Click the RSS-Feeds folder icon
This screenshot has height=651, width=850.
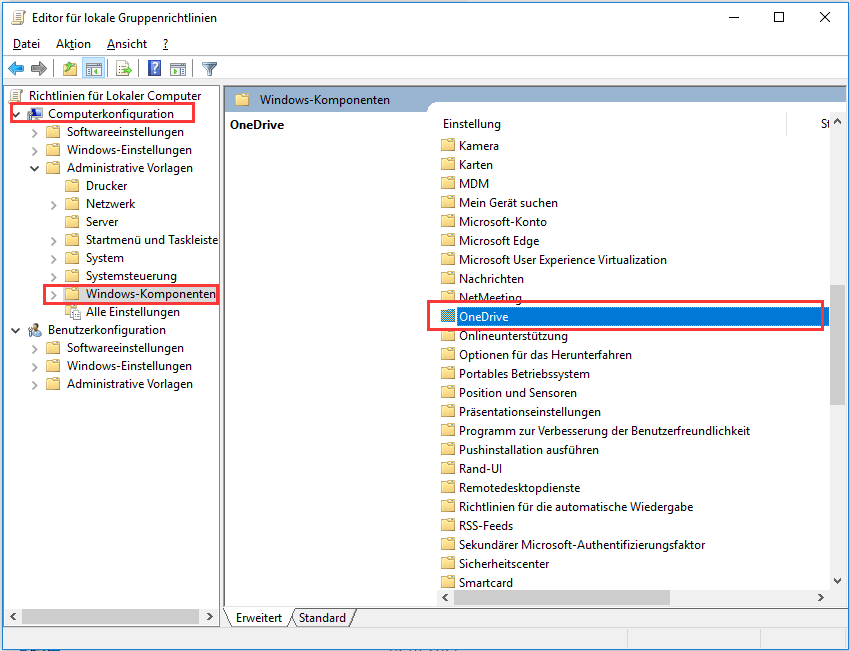[x=448, y=525]
